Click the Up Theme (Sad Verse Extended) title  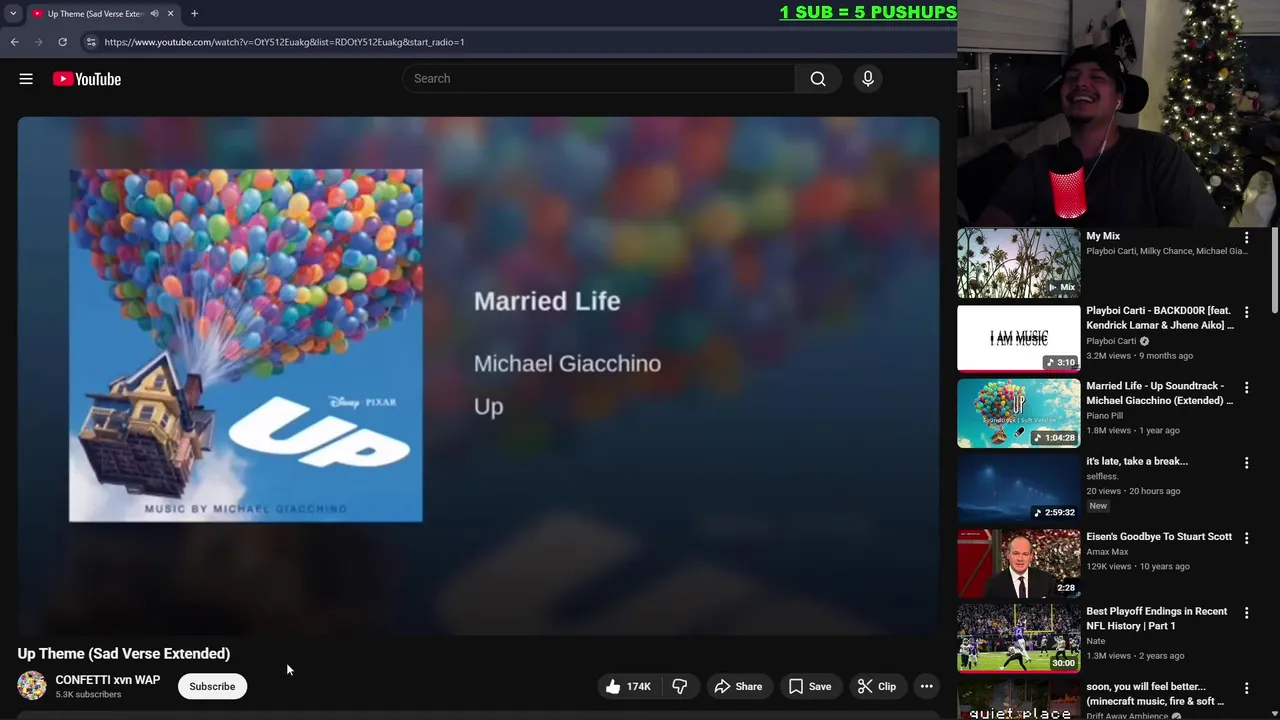pyautogui.click(x=124, y=654)
